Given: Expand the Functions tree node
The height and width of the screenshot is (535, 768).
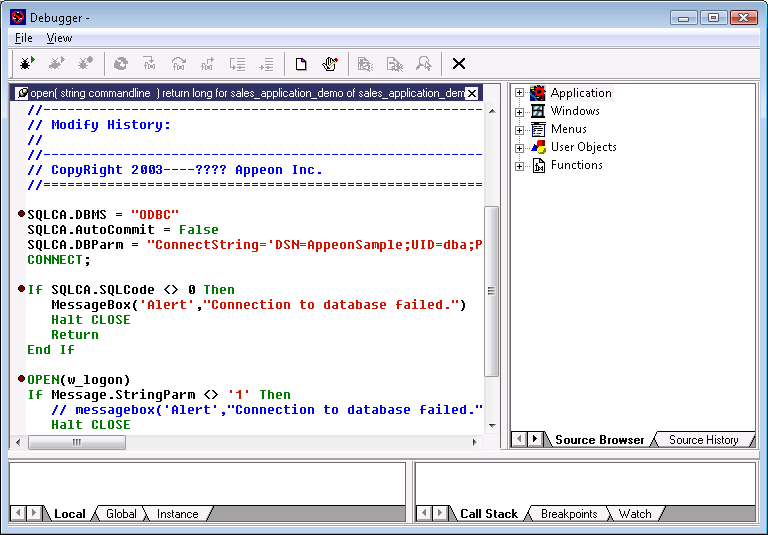Looking at the screenshot, I should (x=519, y=166).
